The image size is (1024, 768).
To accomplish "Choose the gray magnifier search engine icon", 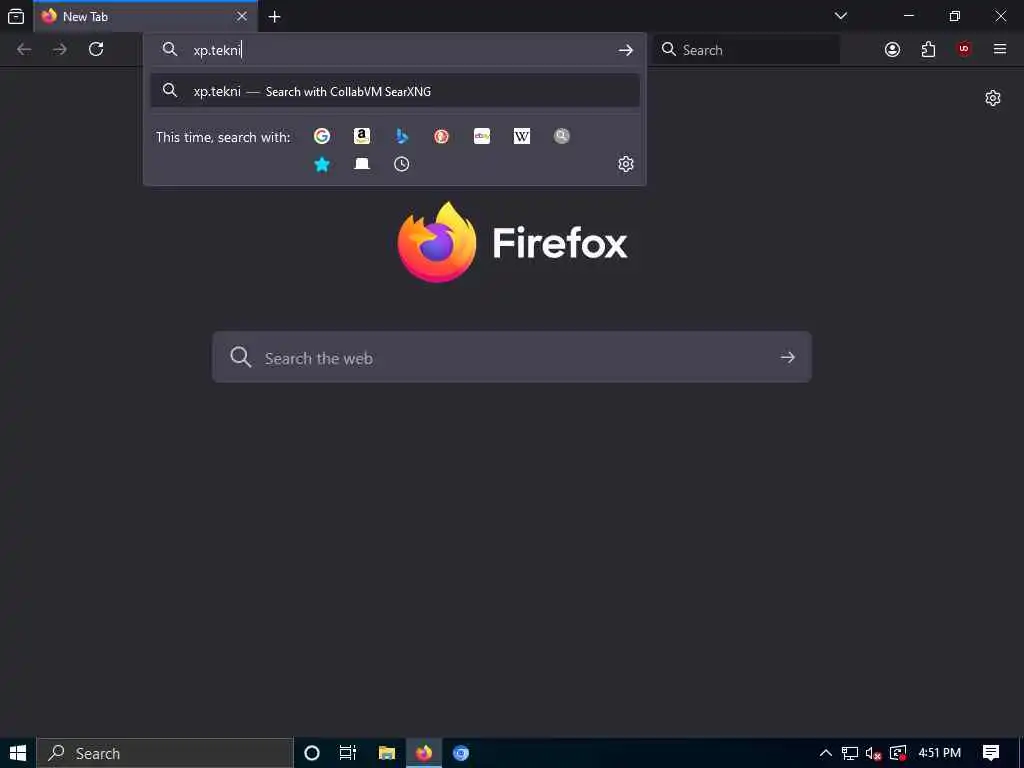I will pos(562,136).
